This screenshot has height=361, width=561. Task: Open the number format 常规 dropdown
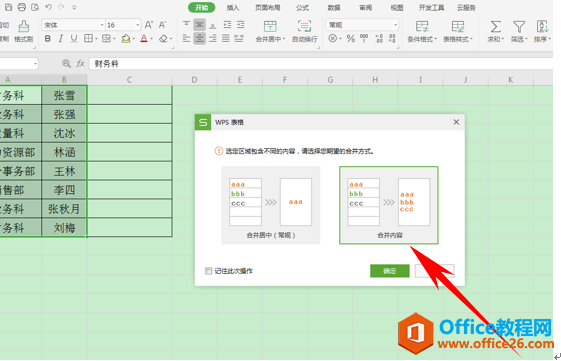click(395, 25)
